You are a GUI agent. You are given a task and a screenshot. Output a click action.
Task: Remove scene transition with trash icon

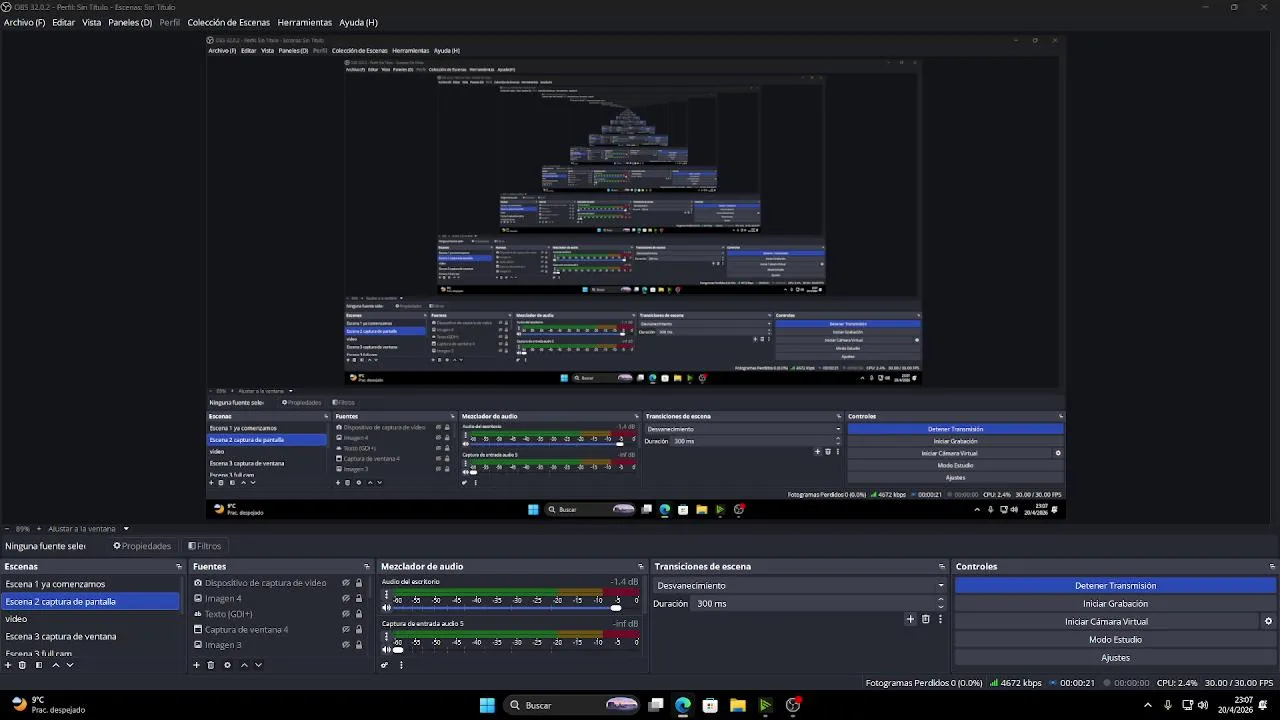coord(926,619)
